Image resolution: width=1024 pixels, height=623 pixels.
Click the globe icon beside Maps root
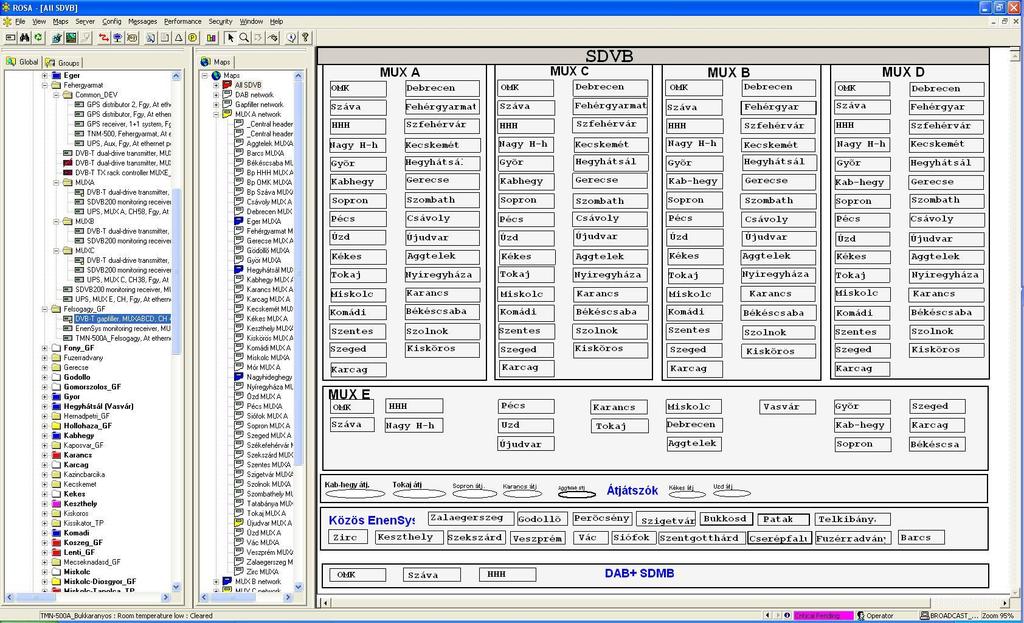(216, 75)
